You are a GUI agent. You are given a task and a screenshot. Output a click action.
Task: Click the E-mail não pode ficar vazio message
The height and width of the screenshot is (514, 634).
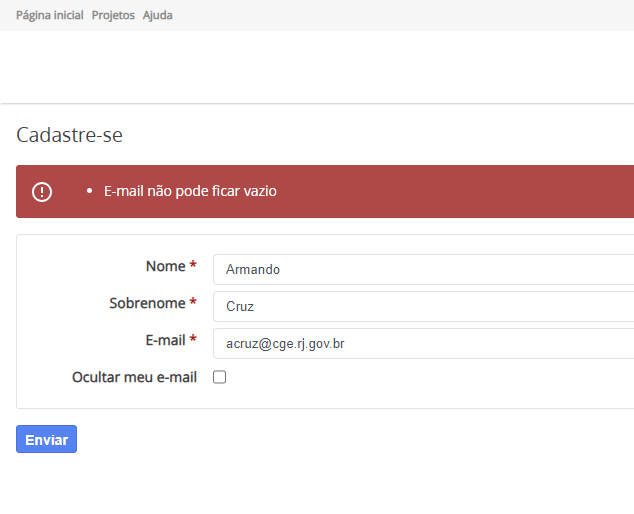click(x=190, y=191)
